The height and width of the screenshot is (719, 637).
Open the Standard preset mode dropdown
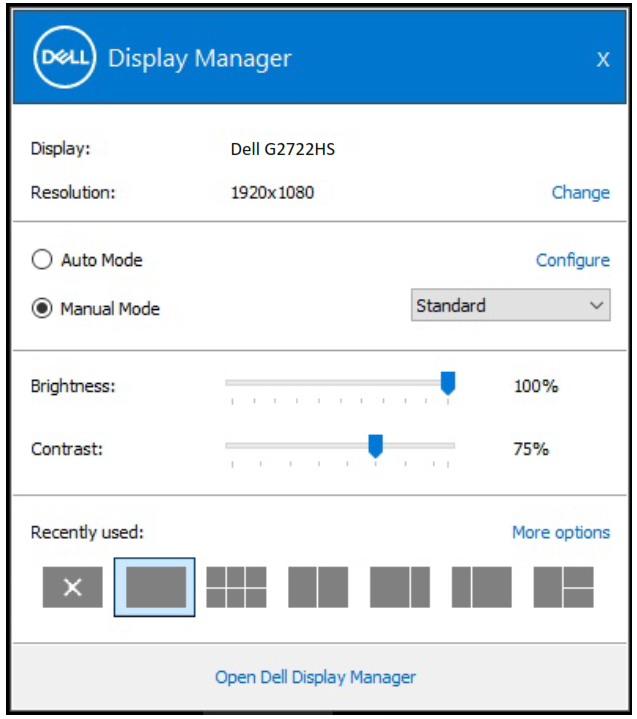click(510, 305)
